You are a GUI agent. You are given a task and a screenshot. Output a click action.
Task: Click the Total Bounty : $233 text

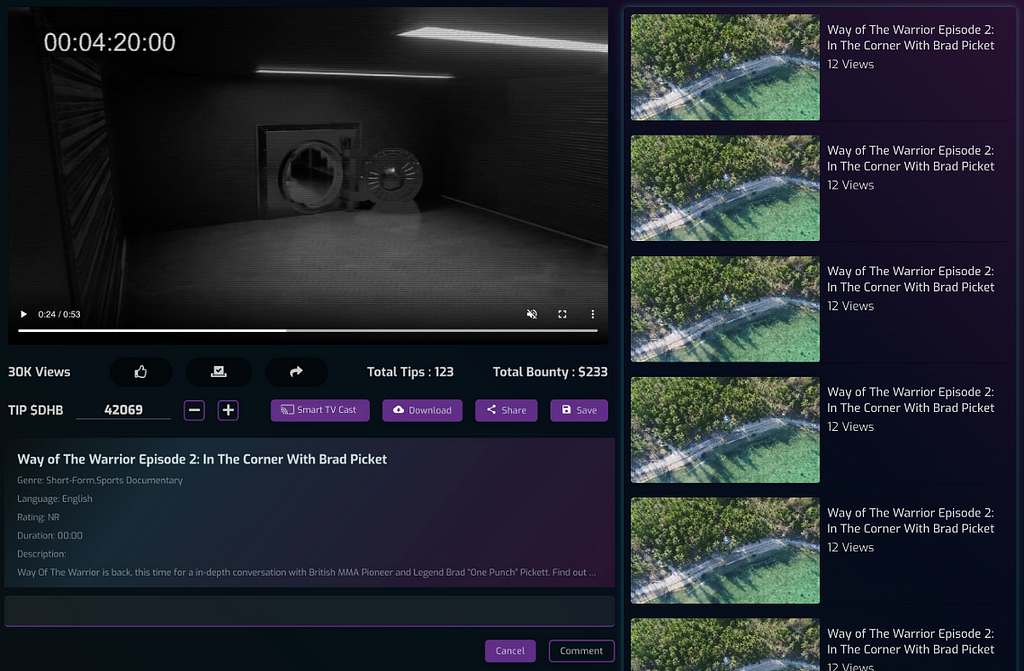click(550, 372)
